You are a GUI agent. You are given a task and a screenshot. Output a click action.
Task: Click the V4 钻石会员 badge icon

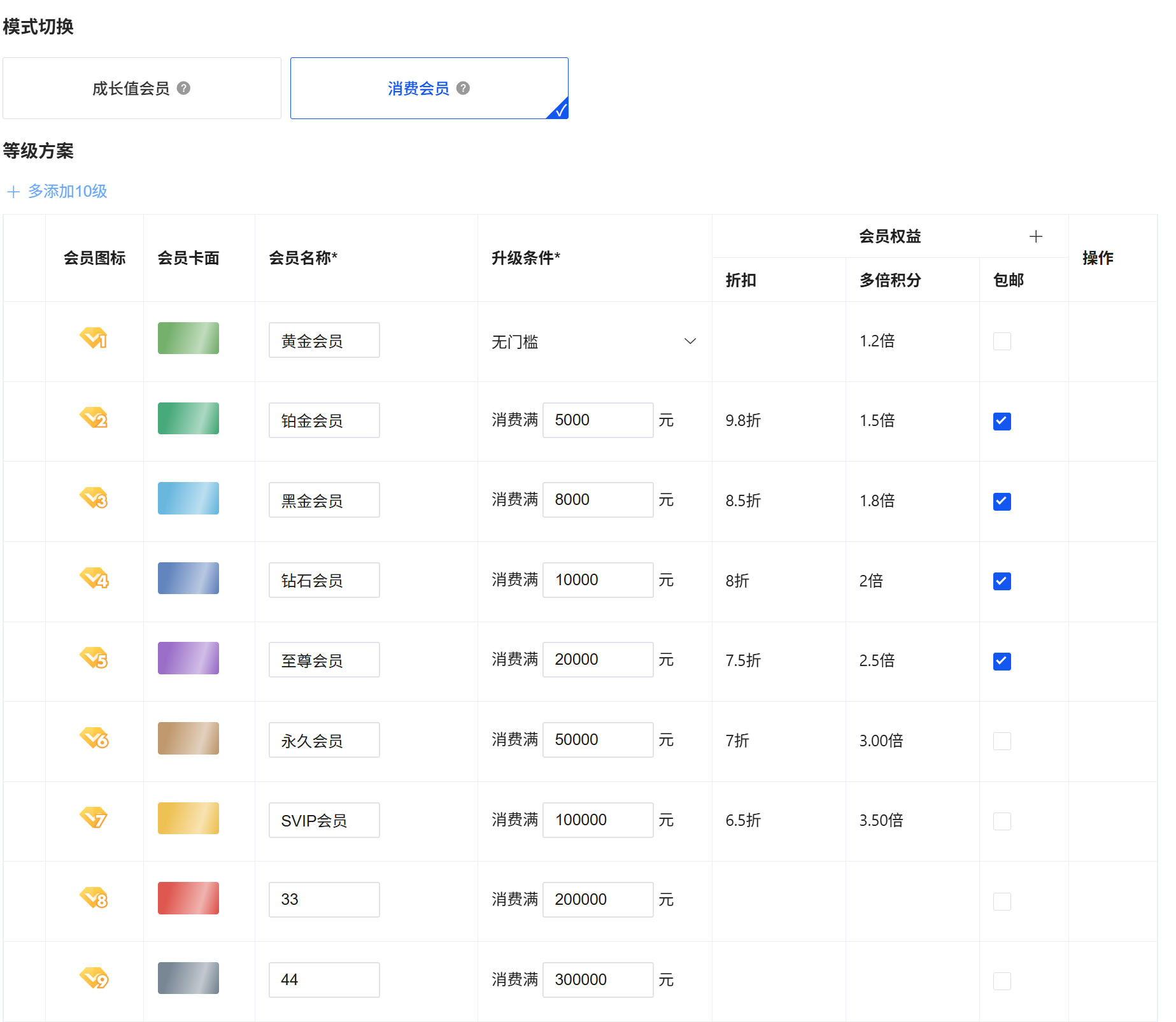(94, 578)
